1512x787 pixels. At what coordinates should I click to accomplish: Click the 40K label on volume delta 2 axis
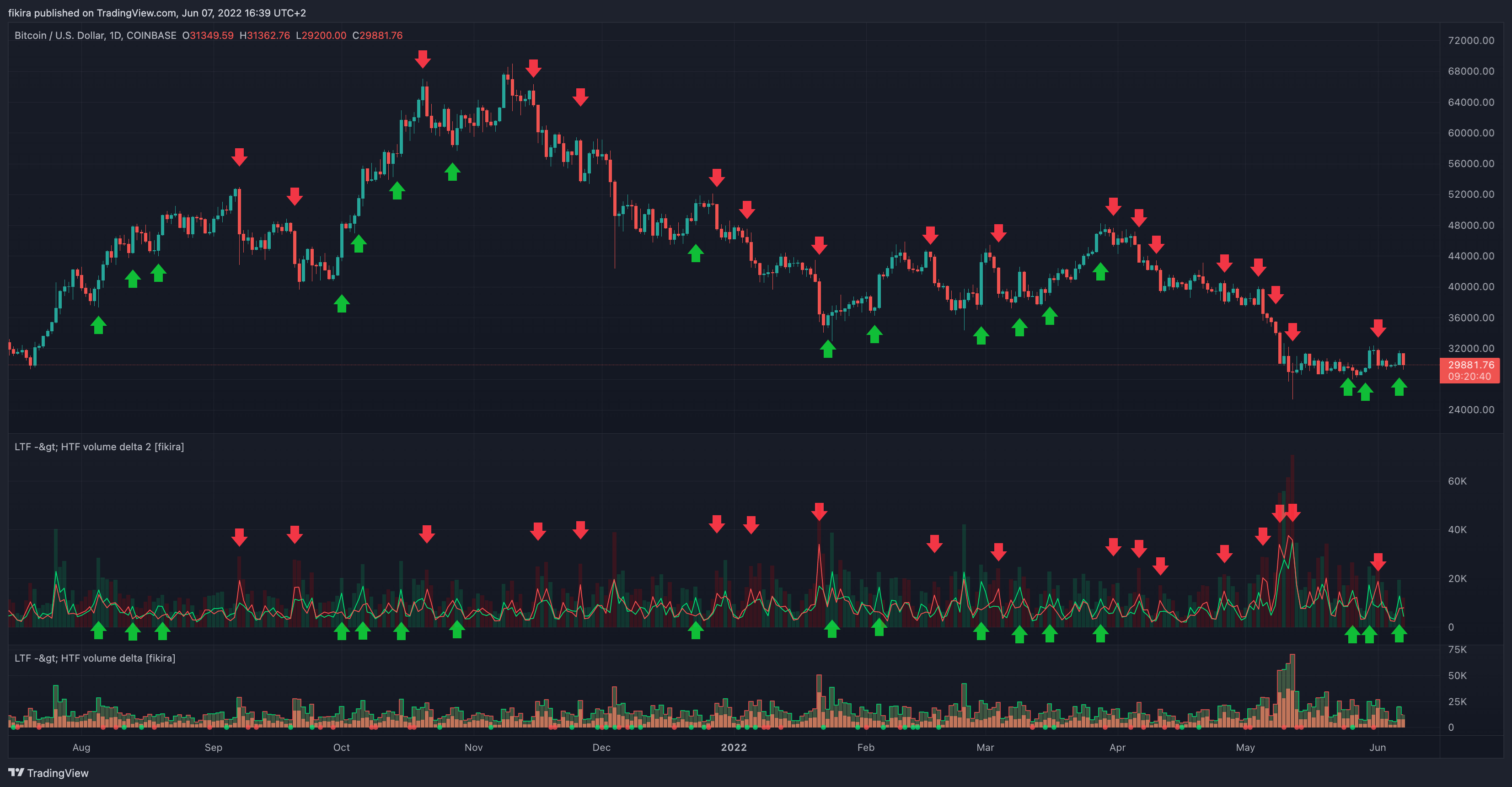coord(1457,530)
